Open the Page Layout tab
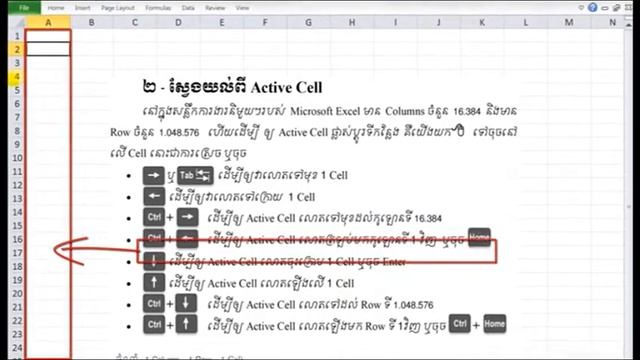The width and height of the screenshot is (640, 360). pos(118,8)
